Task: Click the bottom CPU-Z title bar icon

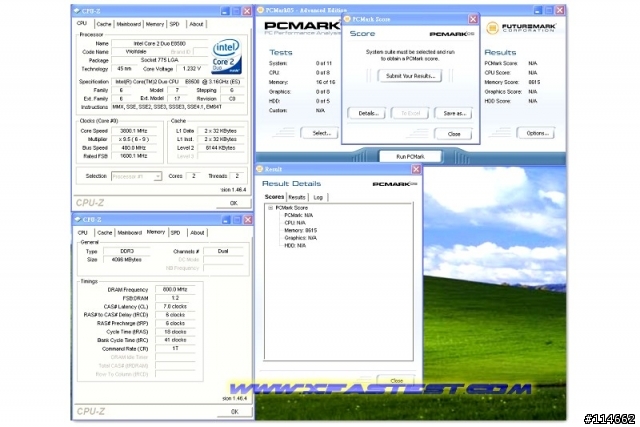Action: (78, 220)
